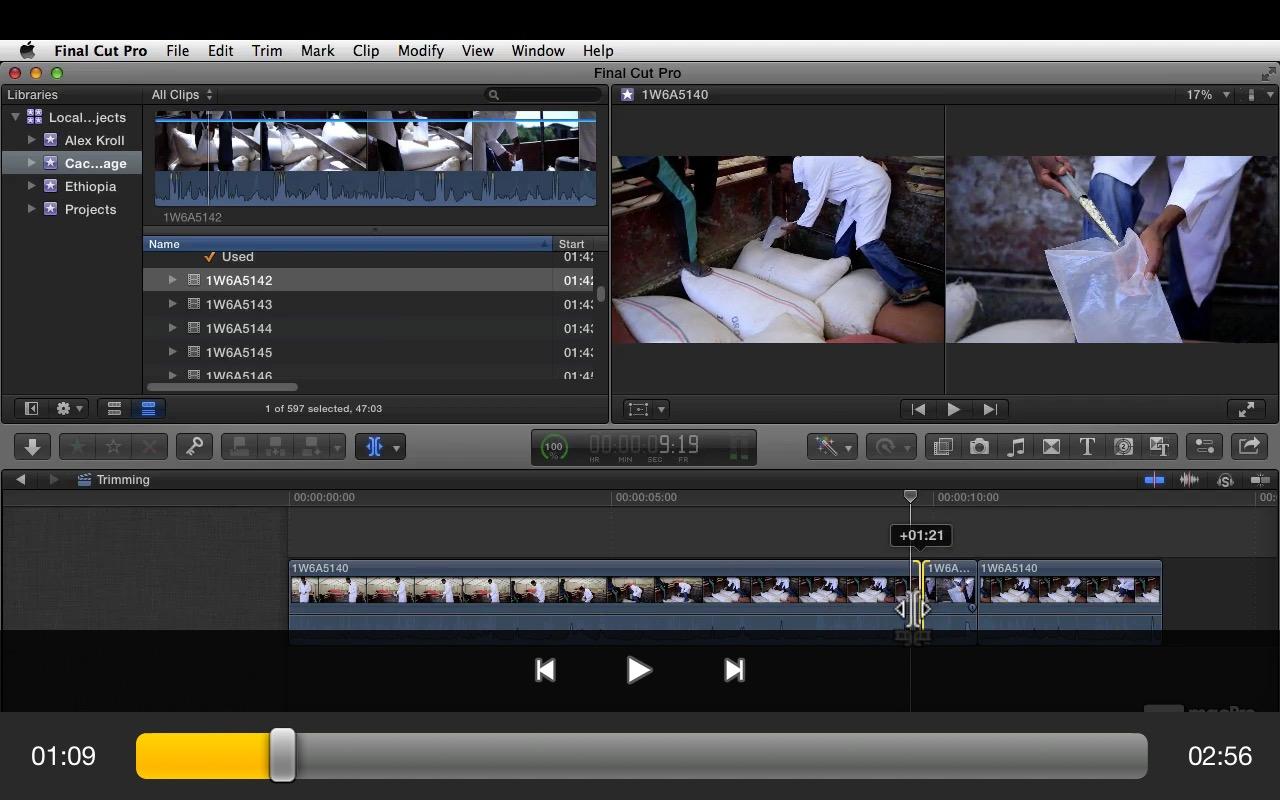Screen dimensions: 1280x800
Task: Open the File menu
Action: click(178, 51)
